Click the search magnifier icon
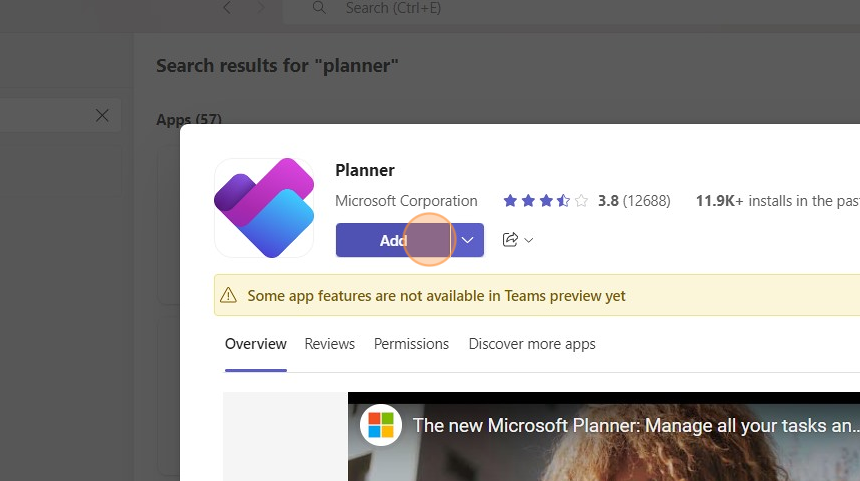Screen dimensions: 860x481 (x=319, y=8)
